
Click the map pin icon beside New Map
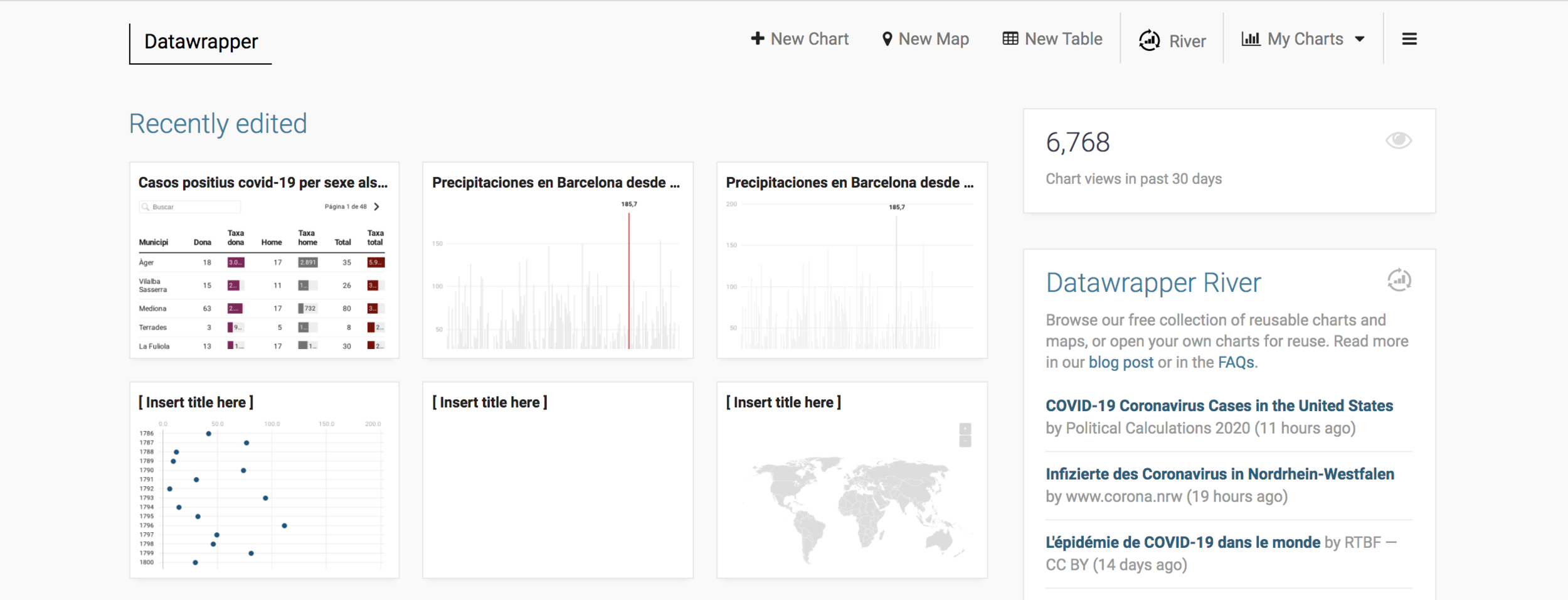[x=887, y=39]
